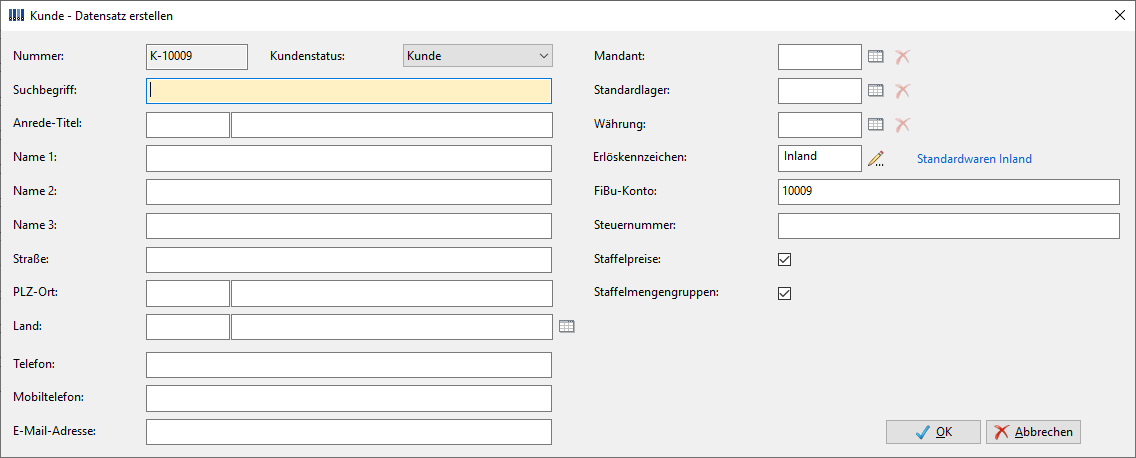Viewport: 1136px width, 458px height.
Task: Click the app icon in title bar
Action: point(15,14)
